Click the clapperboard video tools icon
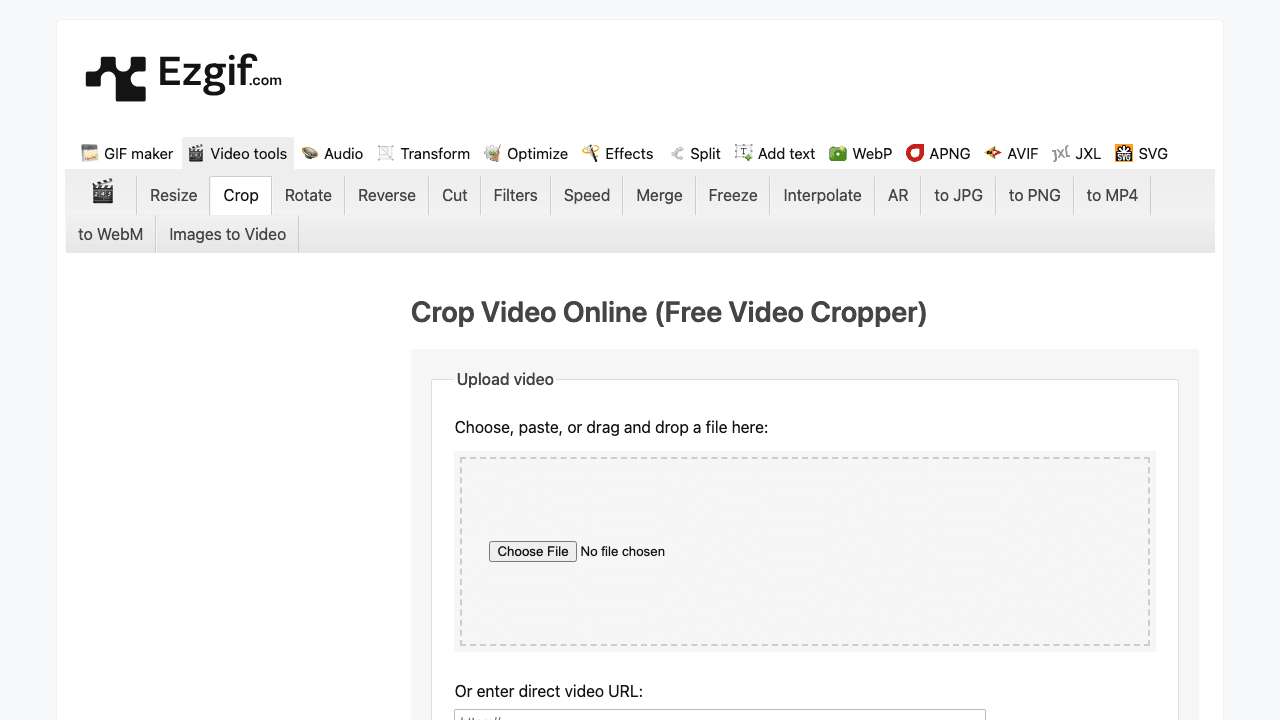The image size is (1280, 720). [102, 194]
